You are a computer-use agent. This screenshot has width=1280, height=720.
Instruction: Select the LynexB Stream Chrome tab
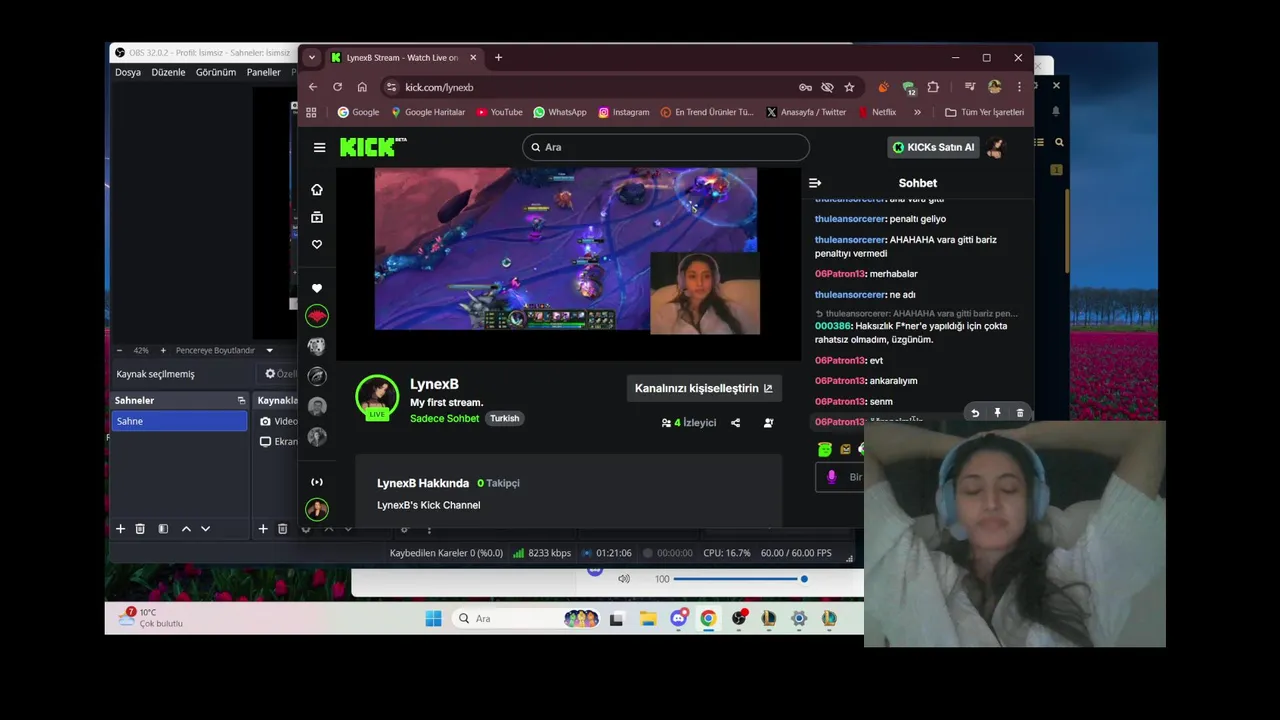(x=404, y=58)
